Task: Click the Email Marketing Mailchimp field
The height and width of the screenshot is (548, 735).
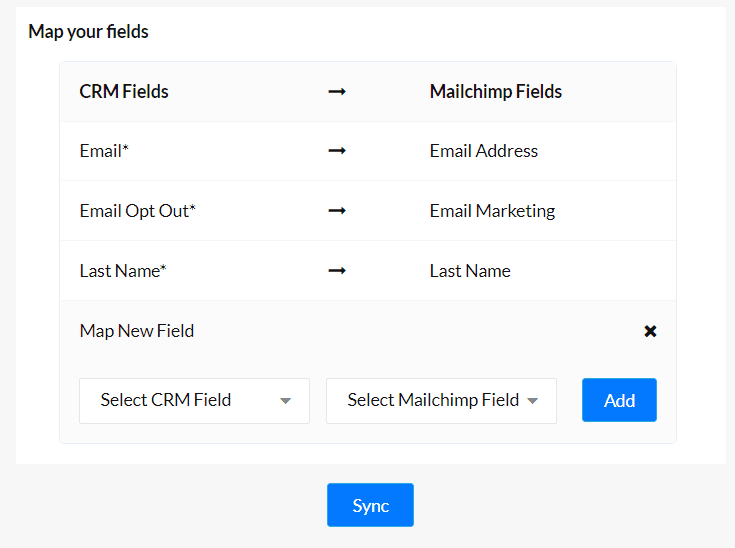Action: pyautogui.click(x=492, y=211)
